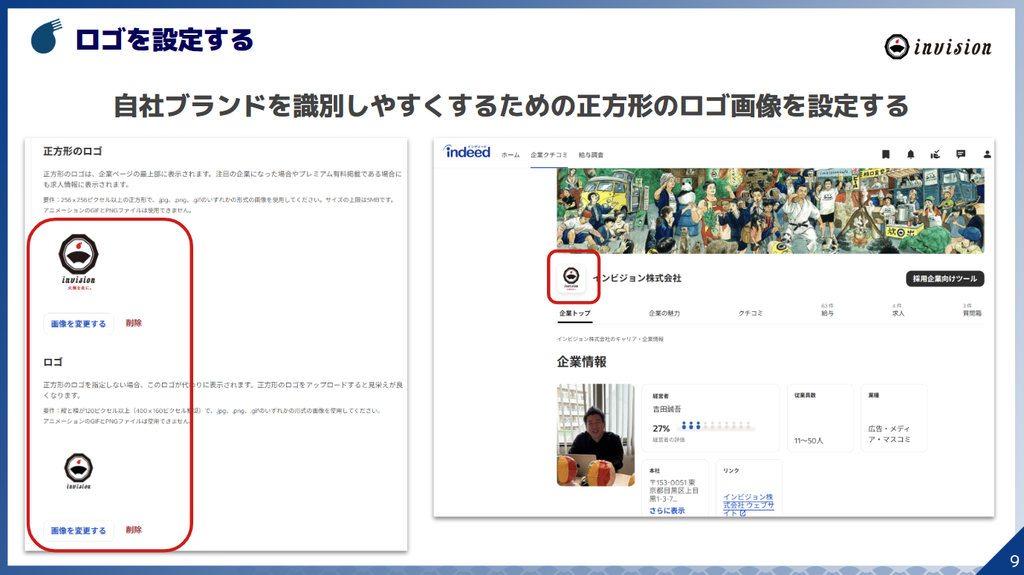
Task: Open notifications bell icon
Action: [910, 154]
